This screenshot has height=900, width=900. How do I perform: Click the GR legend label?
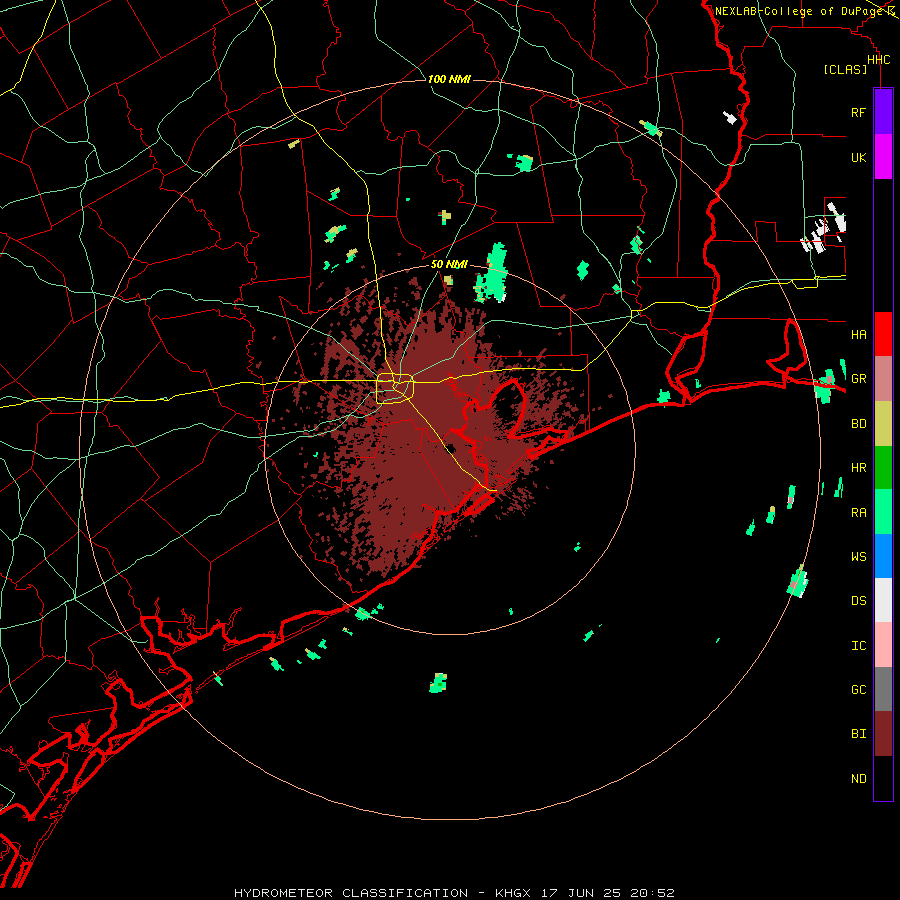(858, 379)
